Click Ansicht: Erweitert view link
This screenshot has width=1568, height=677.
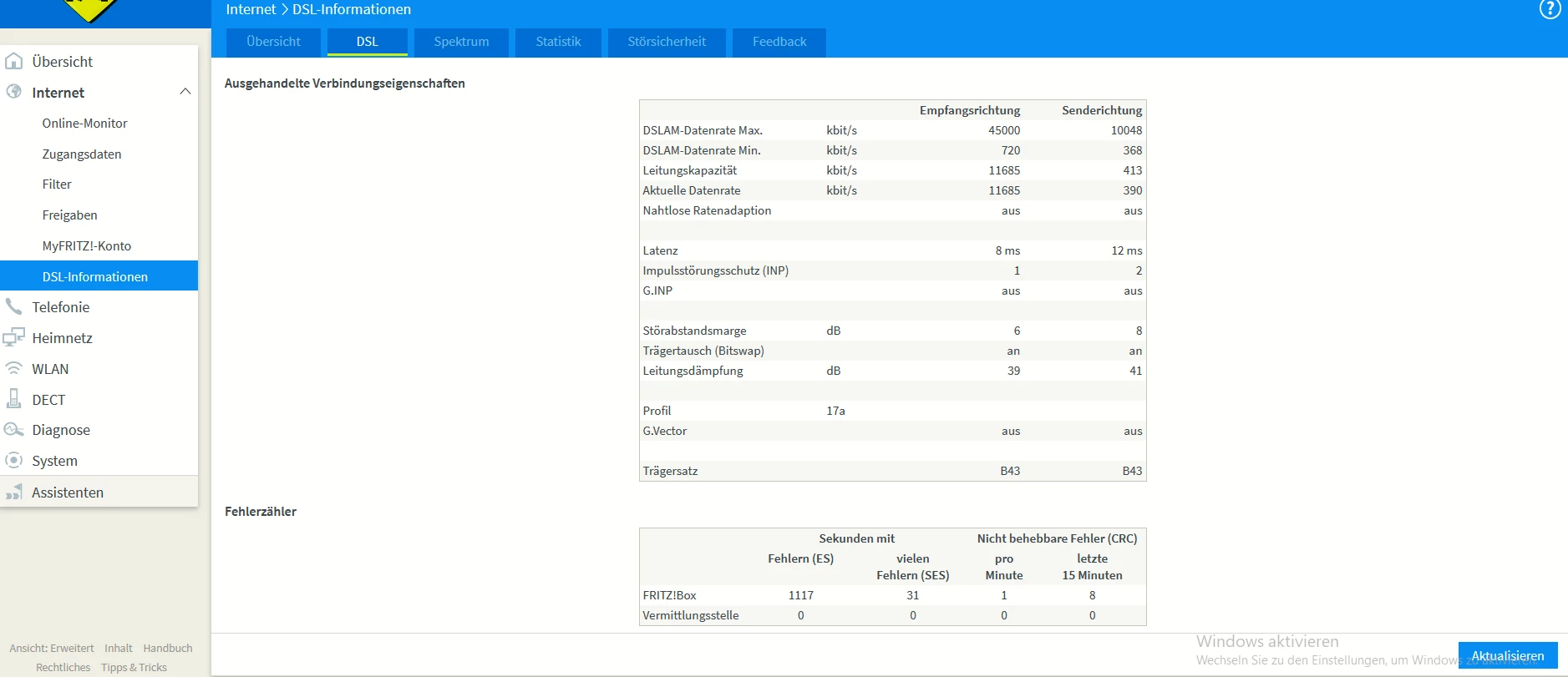[x=52, y=648]
